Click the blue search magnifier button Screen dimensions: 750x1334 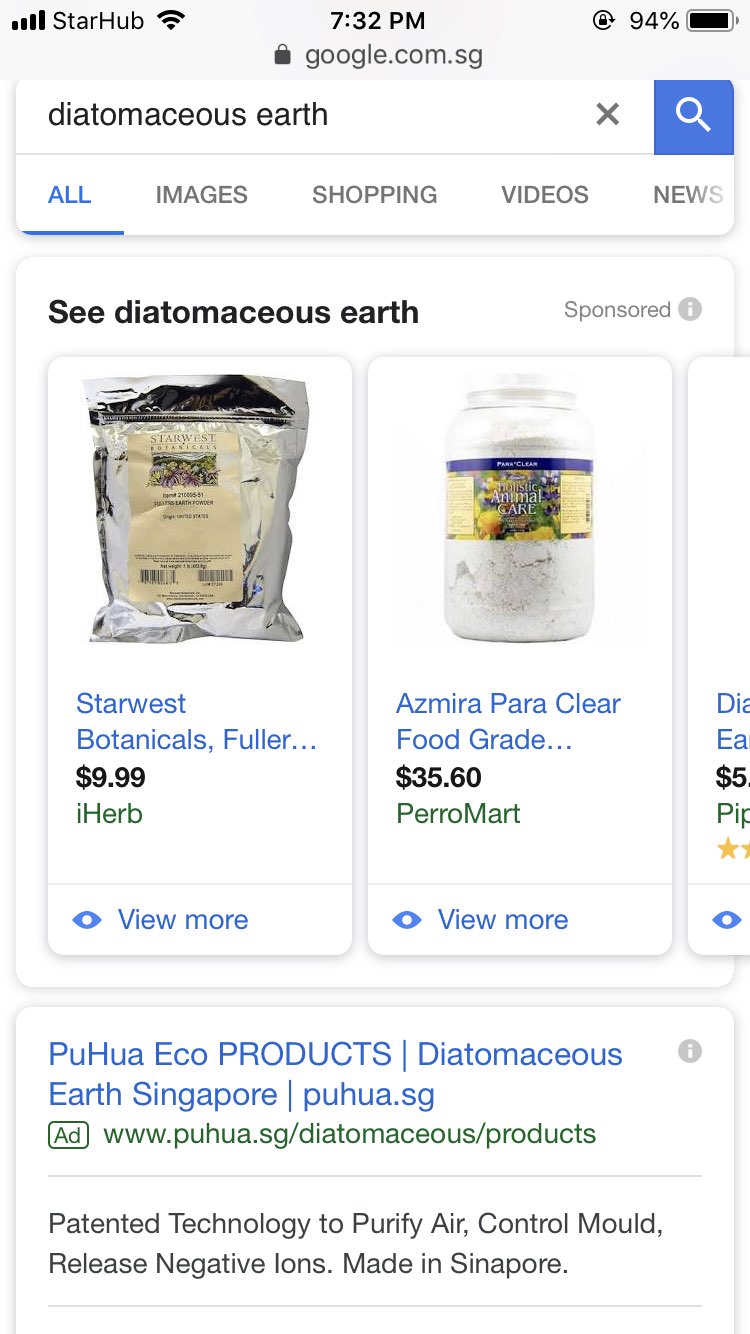[693, 116]
